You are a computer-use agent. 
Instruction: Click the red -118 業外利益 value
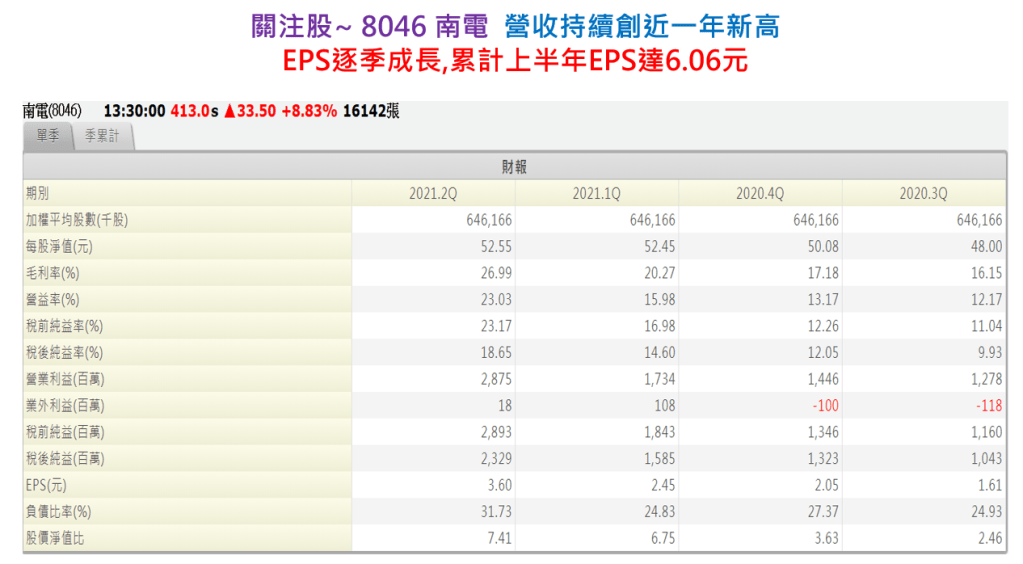click(x=986, y=406)
